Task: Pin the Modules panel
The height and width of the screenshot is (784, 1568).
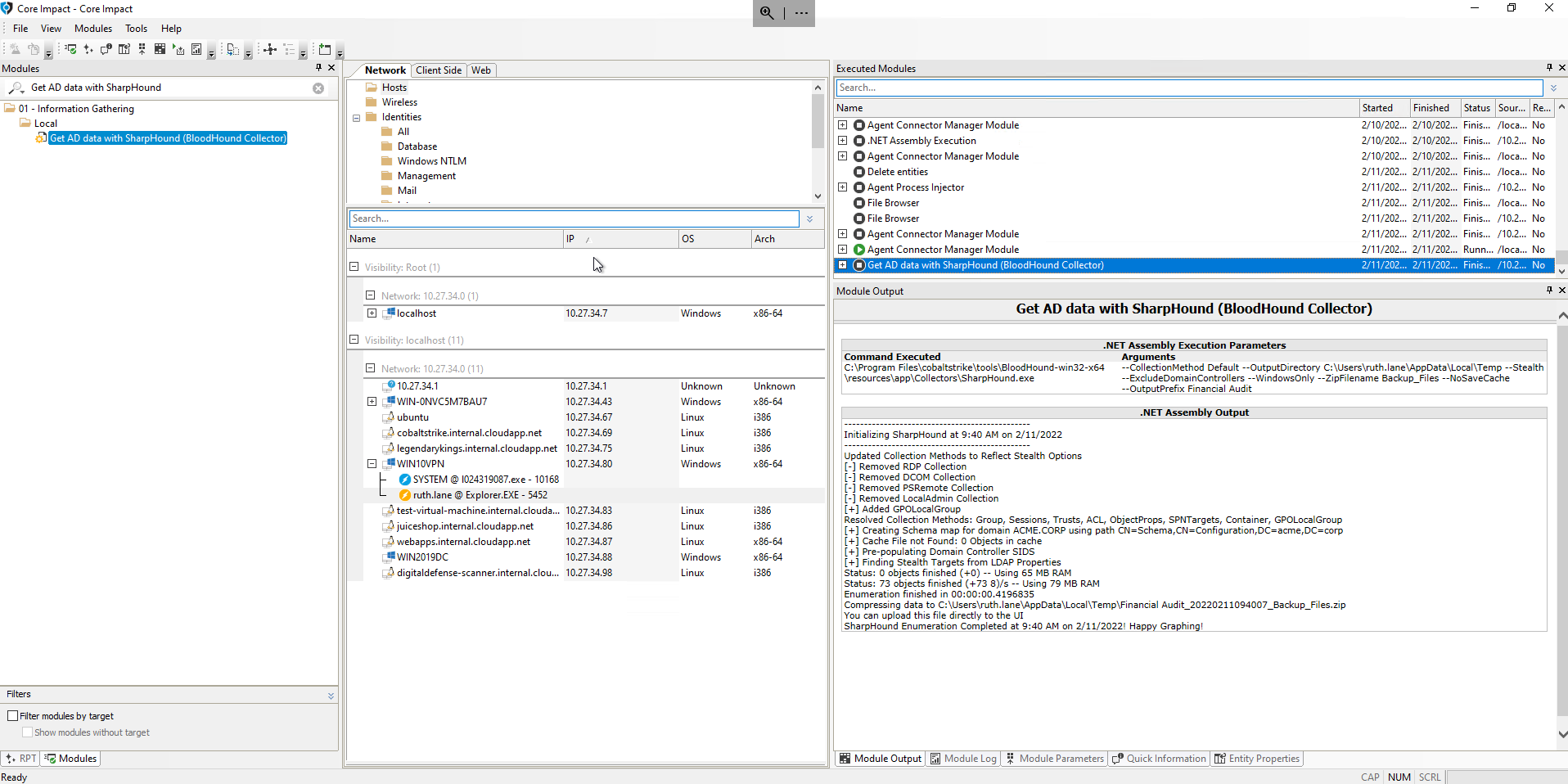Action: [x=318, y=68]
